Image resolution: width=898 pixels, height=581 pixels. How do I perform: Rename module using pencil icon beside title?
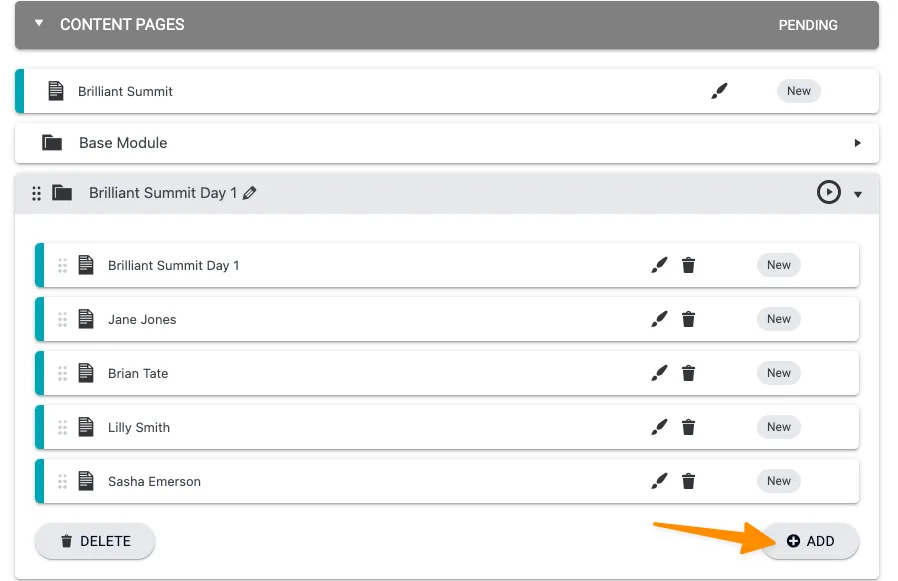click(250, 193)
